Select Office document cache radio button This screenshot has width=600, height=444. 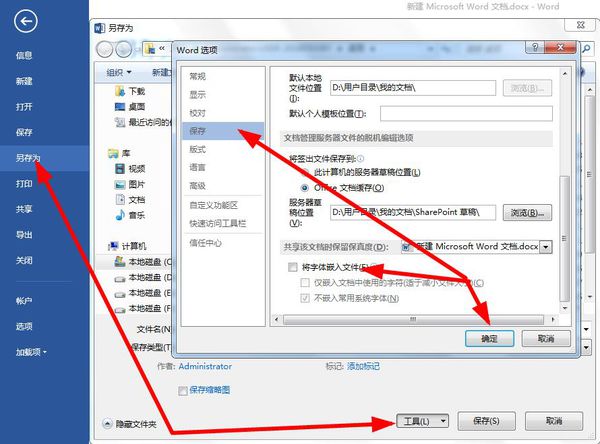coord(305,188)
